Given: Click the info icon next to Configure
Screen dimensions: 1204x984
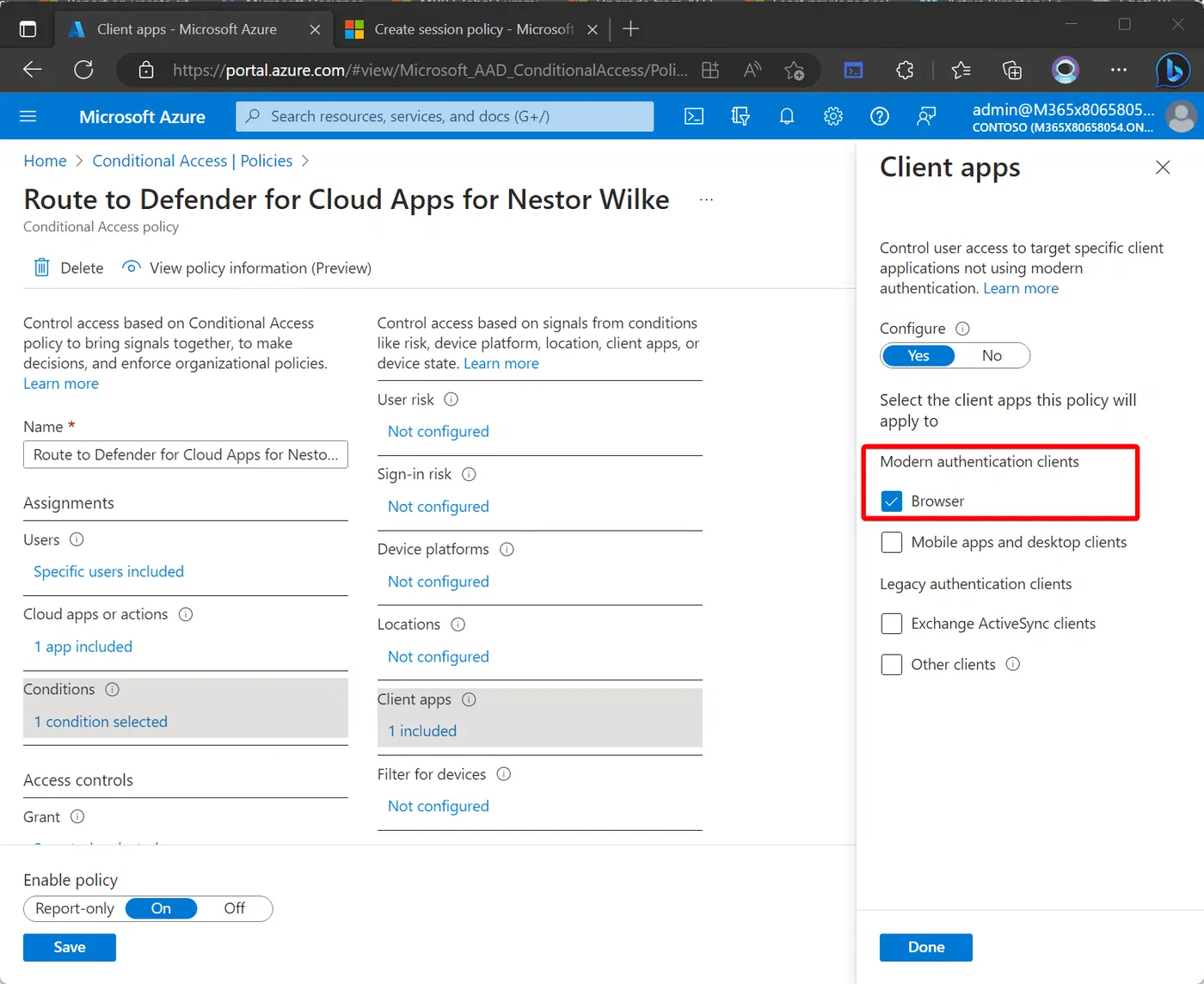Looking at the screenshot, I should coord(963,329).
